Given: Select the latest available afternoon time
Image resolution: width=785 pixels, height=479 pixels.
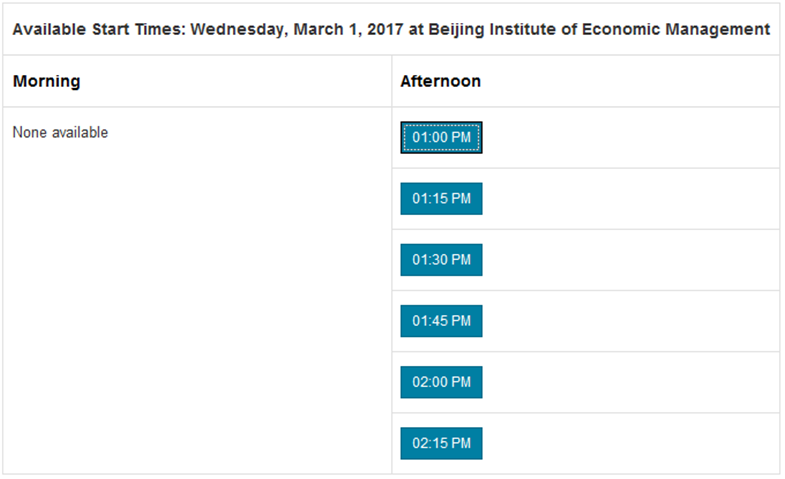Looking at the screenshot, I should [441, 443].
